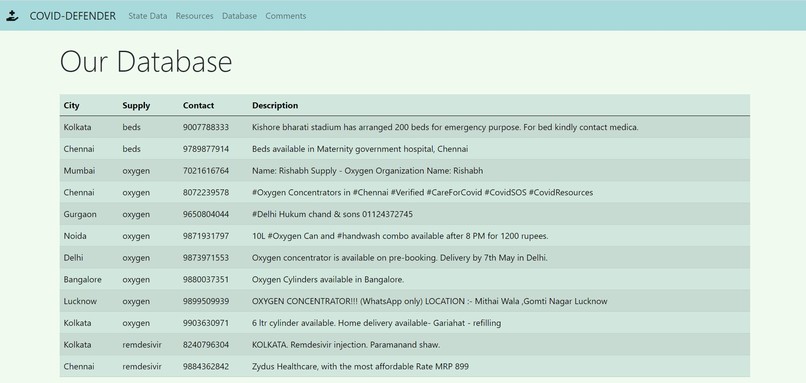
Task: Select contact number 9884362842
Action: coord(206,367)
